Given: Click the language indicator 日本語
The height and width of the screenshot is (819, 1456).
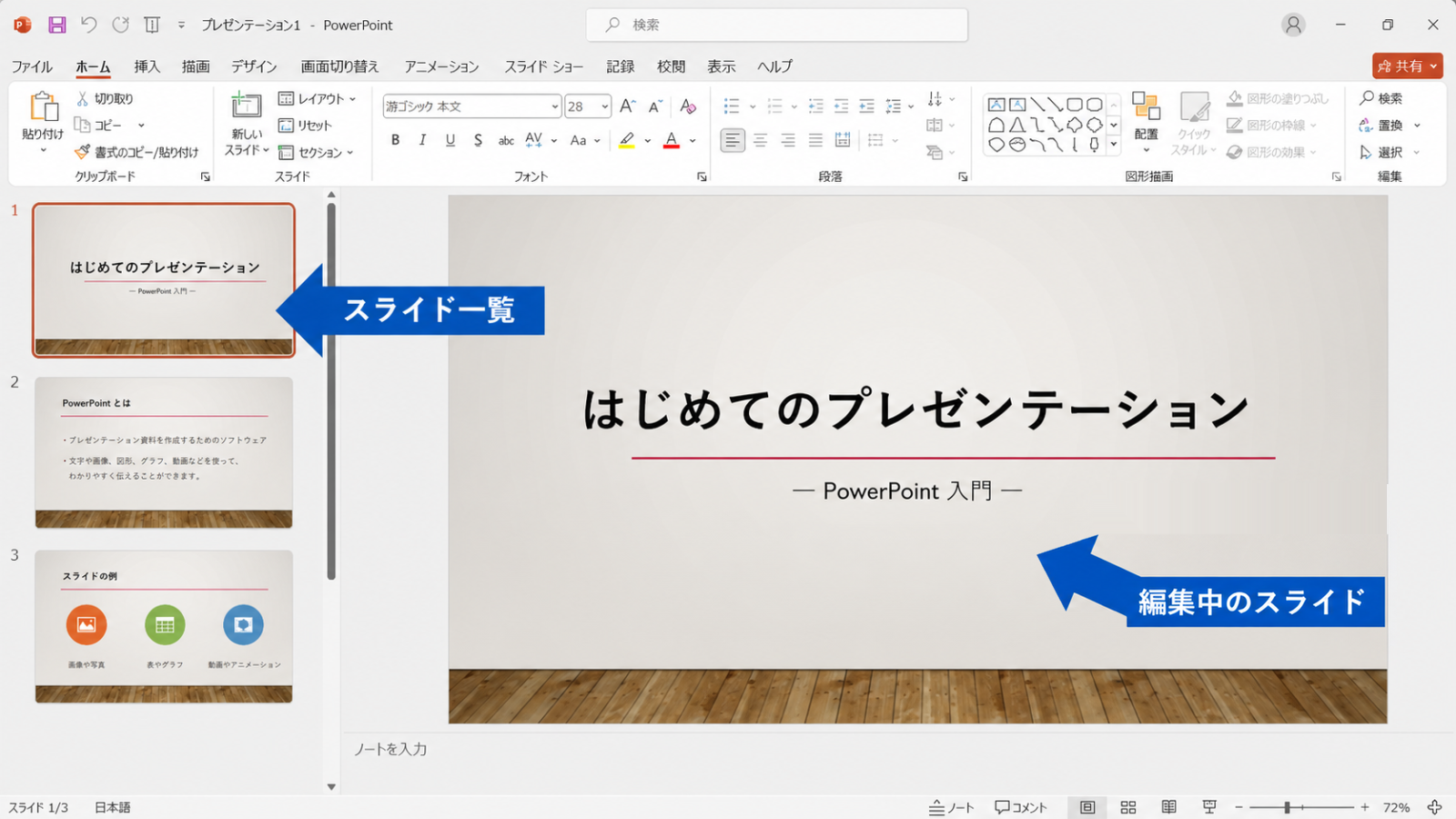Looking at the screenshot, I should (x=113, y=807).
